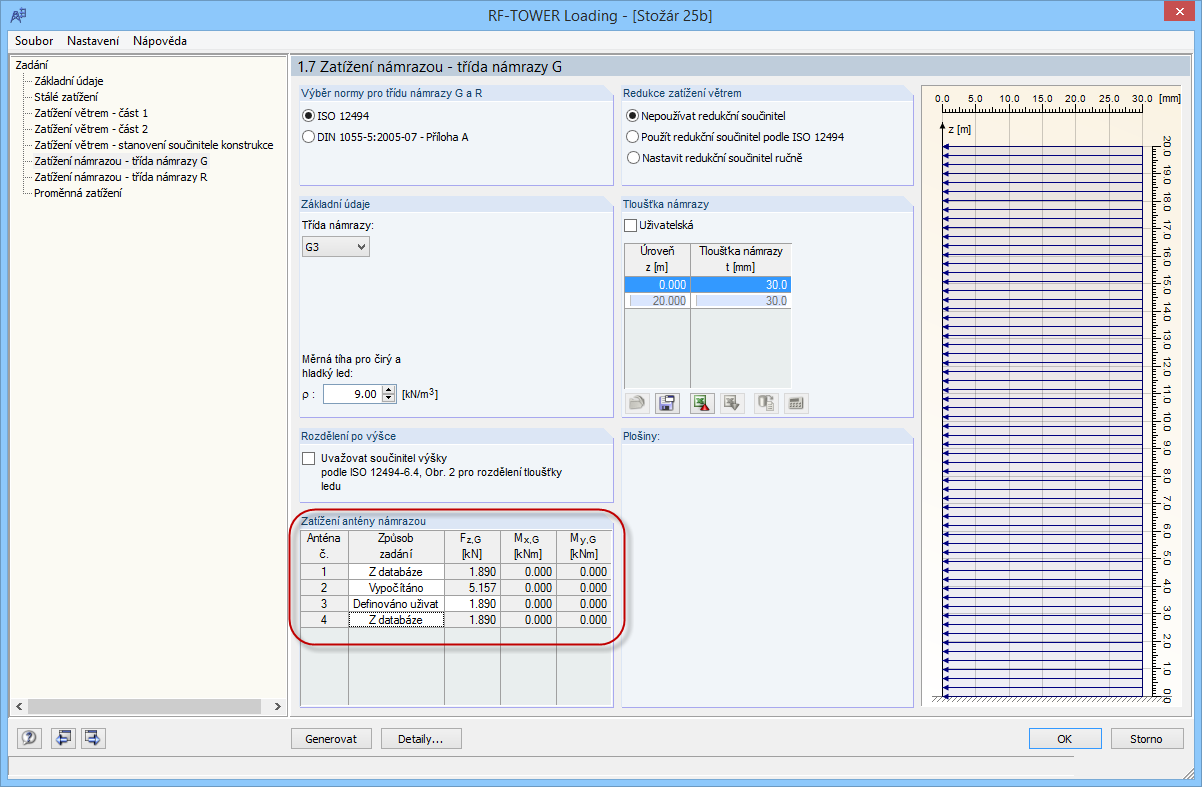This screenshot has width=1202, height=787.
Task: Open the help dialog icon
Action: pyautogui.click(x=29, y=738)
